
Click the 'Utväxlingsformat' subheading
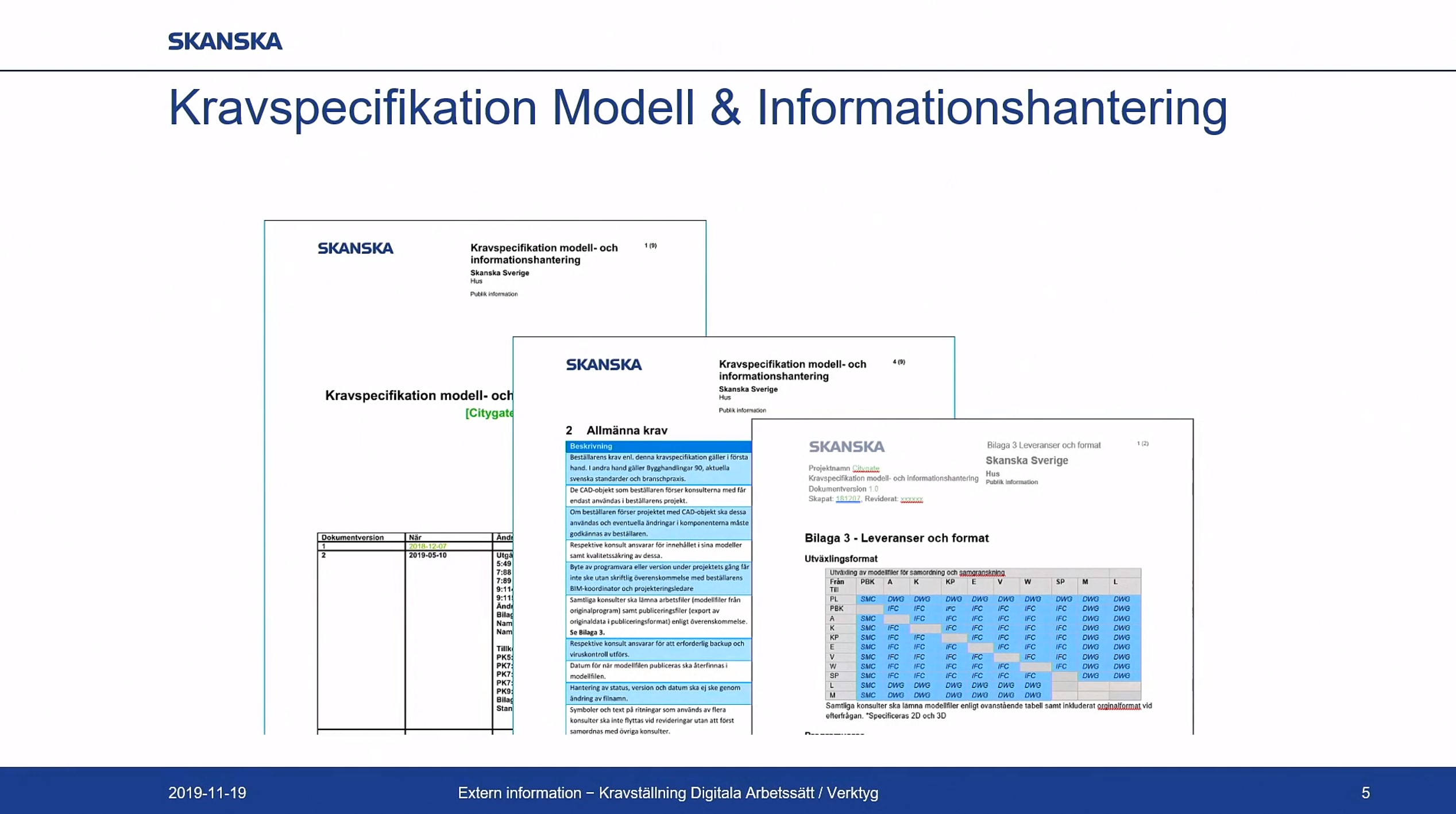tap(841, 558)
